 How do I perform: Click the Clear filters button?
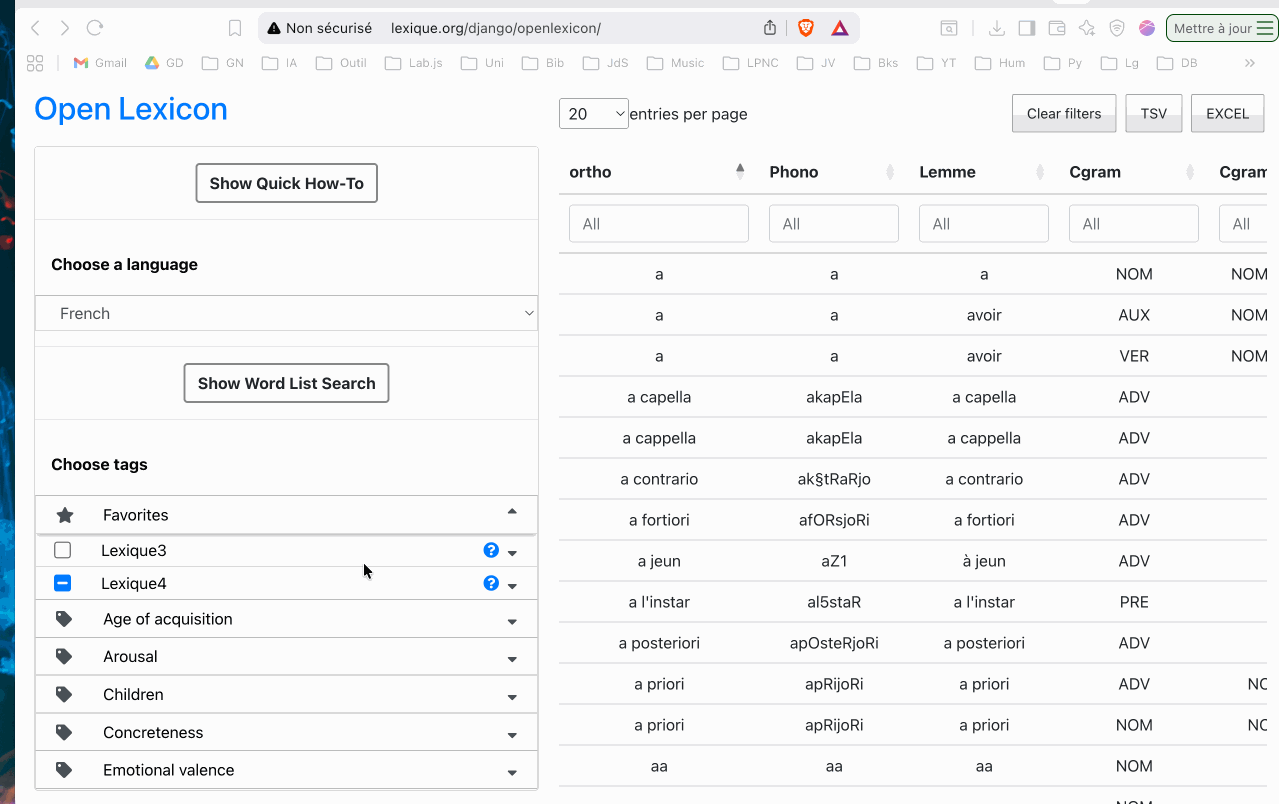[x=1064, y=114]
